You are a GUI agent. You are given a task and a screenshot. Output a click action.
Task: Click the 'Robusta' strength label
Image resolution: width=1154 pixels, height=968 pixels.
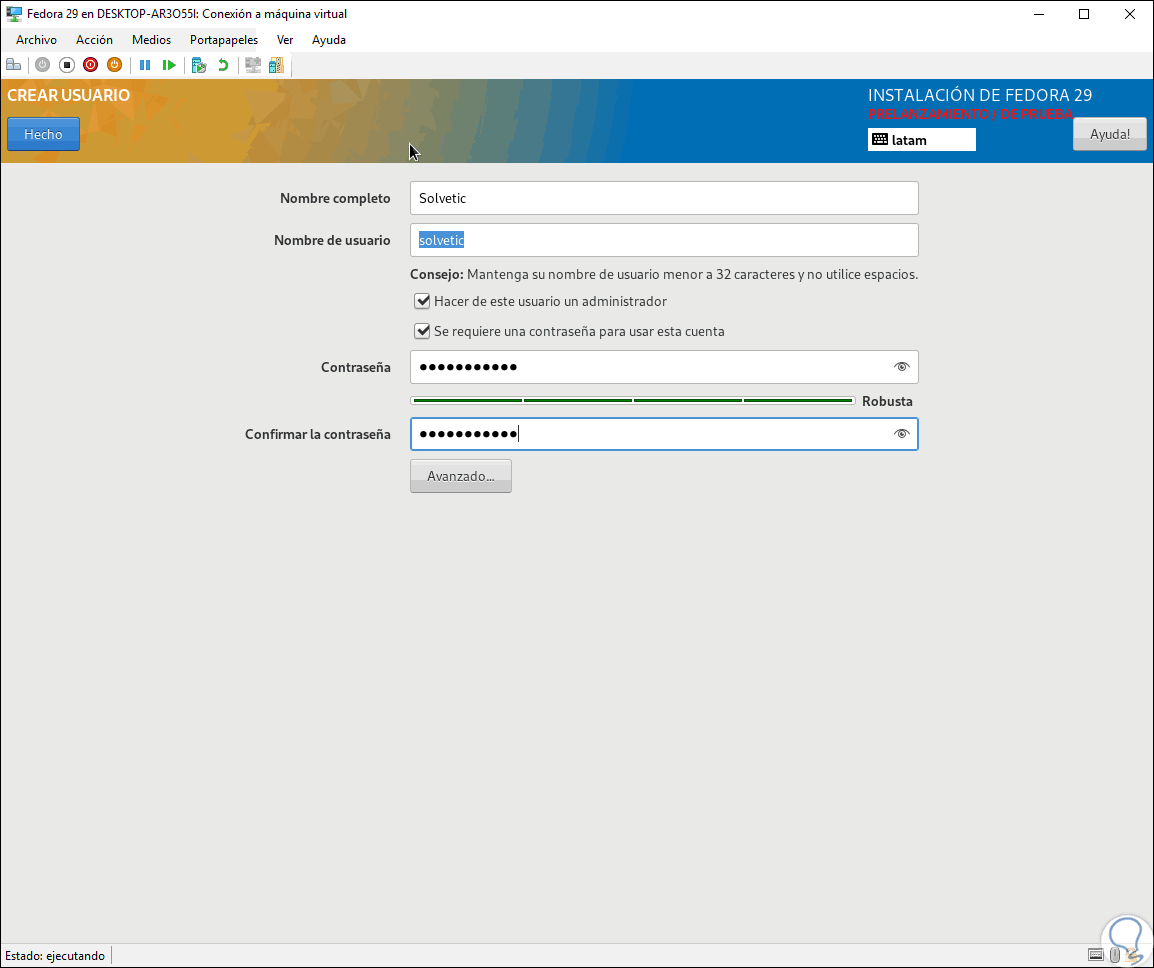[x=887, y=401]
